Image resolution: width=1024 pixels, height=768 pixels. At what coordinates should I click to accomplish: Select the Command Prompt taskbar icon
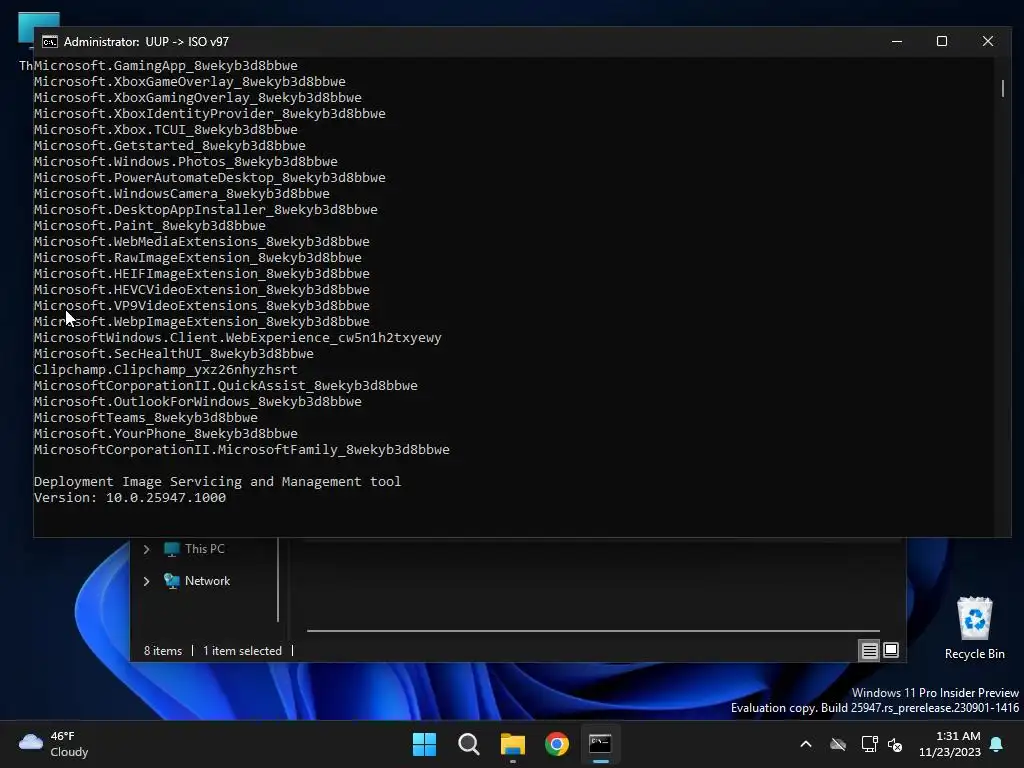click(x=600, y=744)
